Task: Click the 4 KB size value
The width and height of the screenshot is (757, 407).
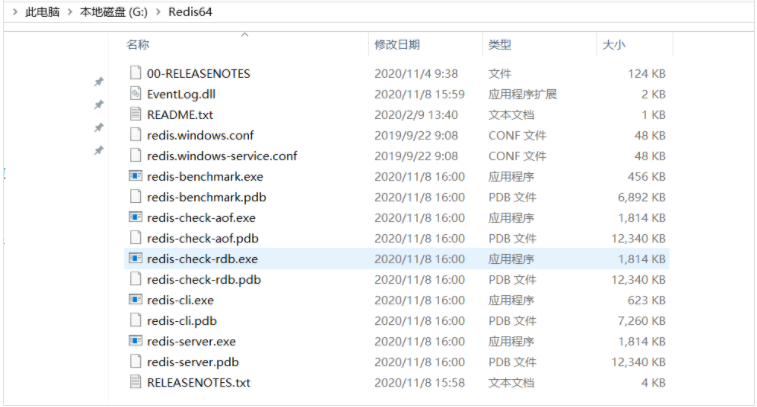Action: tap(653, 382)
